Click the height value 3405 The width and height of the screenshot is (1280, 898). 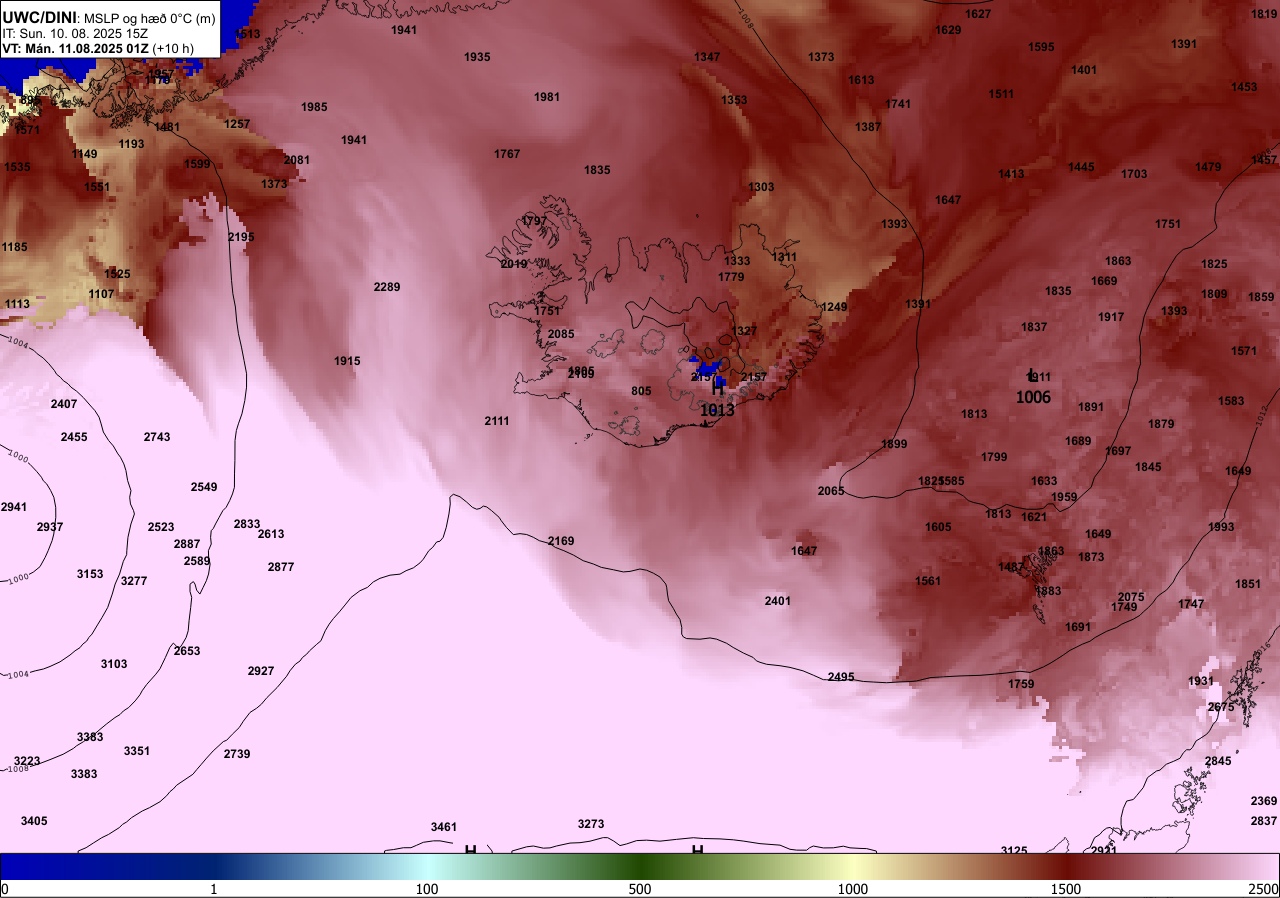[x=34, y=821]
